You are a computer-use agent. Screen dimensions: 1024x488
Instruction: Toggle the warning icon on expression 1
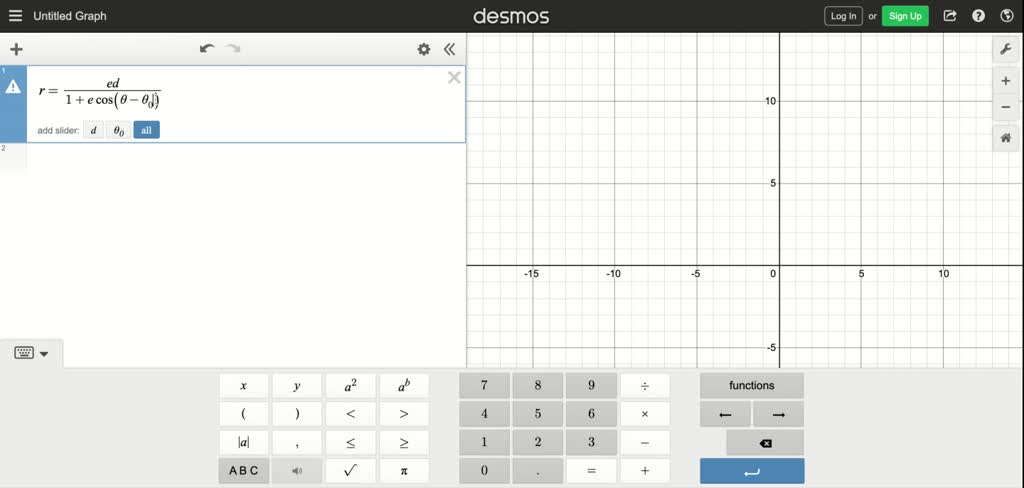click(13, 87)
